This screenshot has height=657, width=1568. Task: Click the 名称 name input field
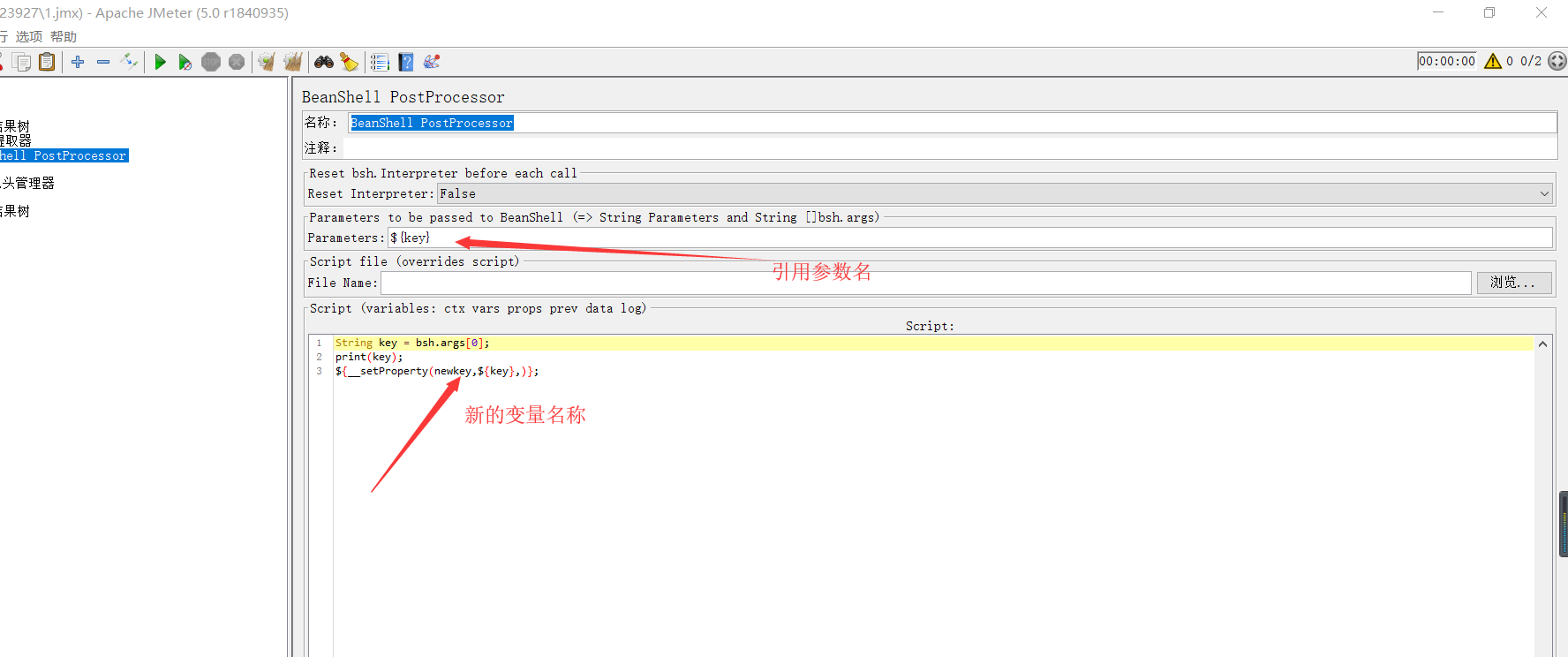952,123
